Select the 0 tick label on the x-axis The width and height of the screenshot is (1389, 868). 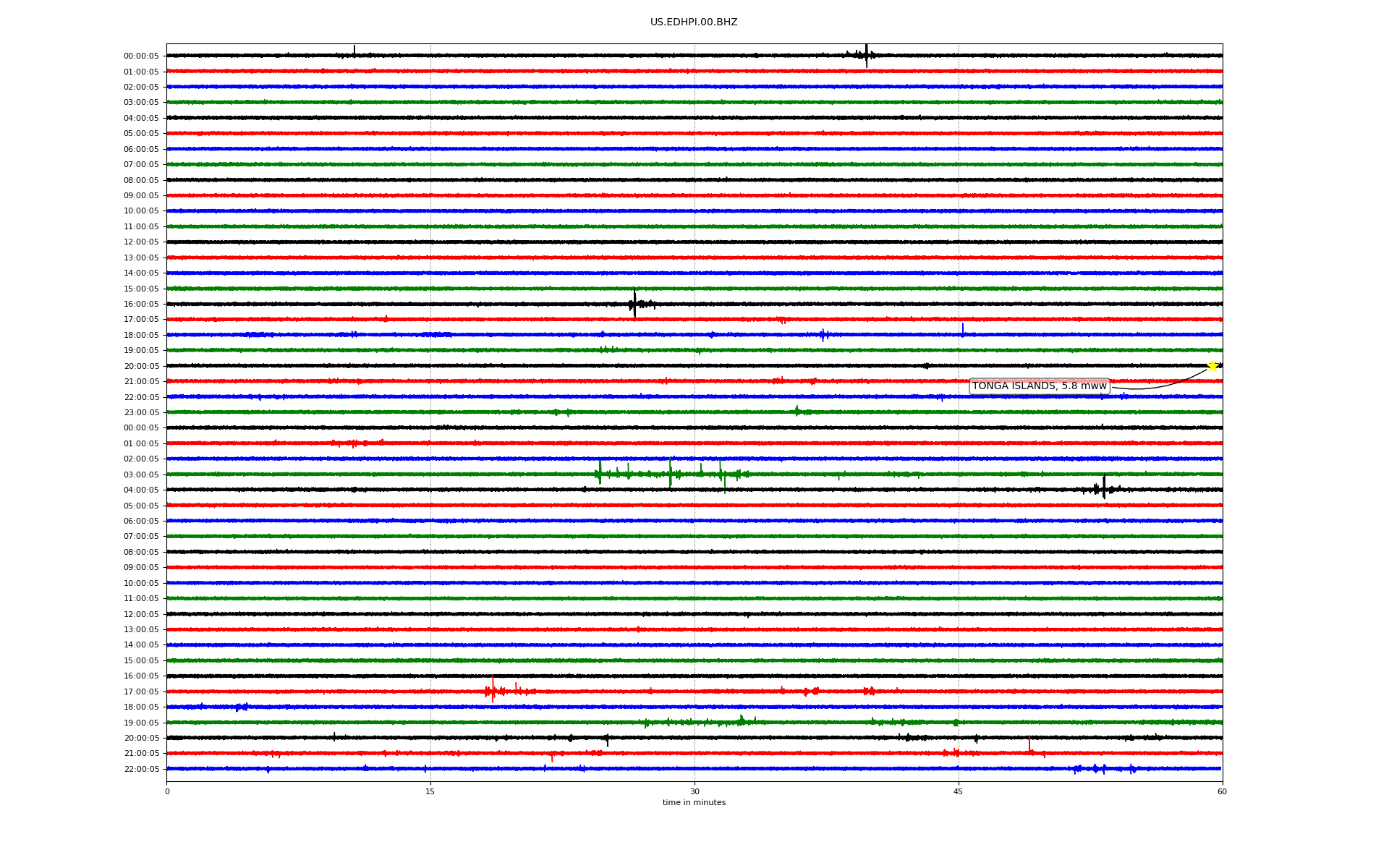(x=167, y=791)
